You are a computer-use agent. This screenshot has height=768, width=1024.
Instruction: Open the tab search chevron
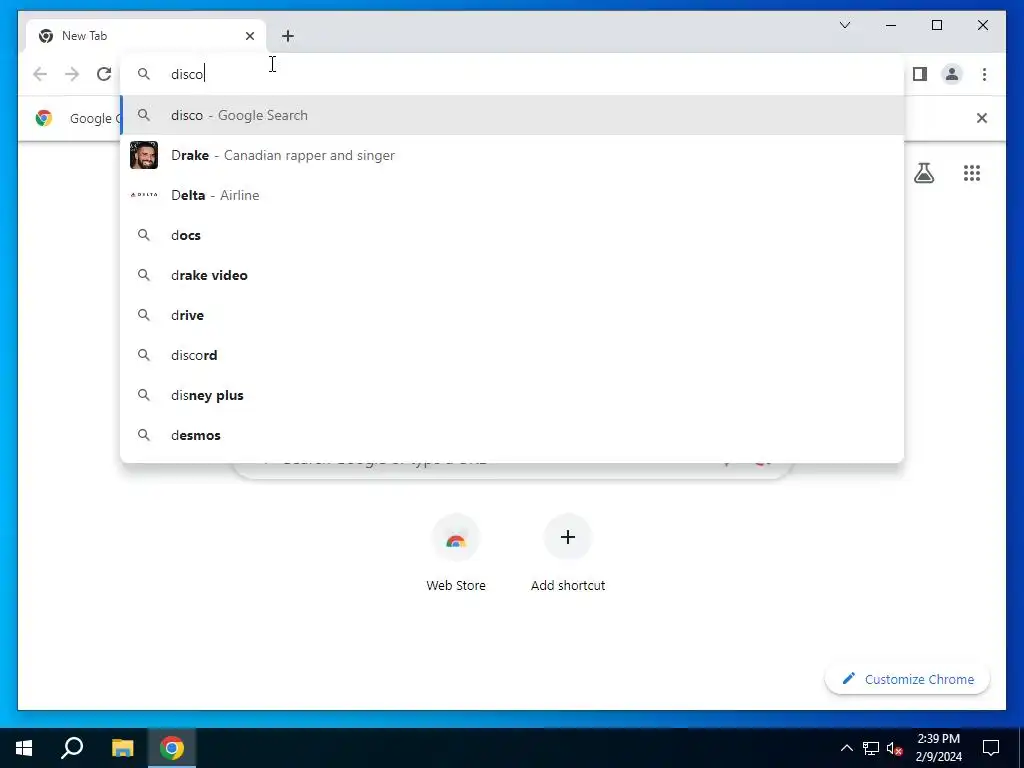(844, 25)
